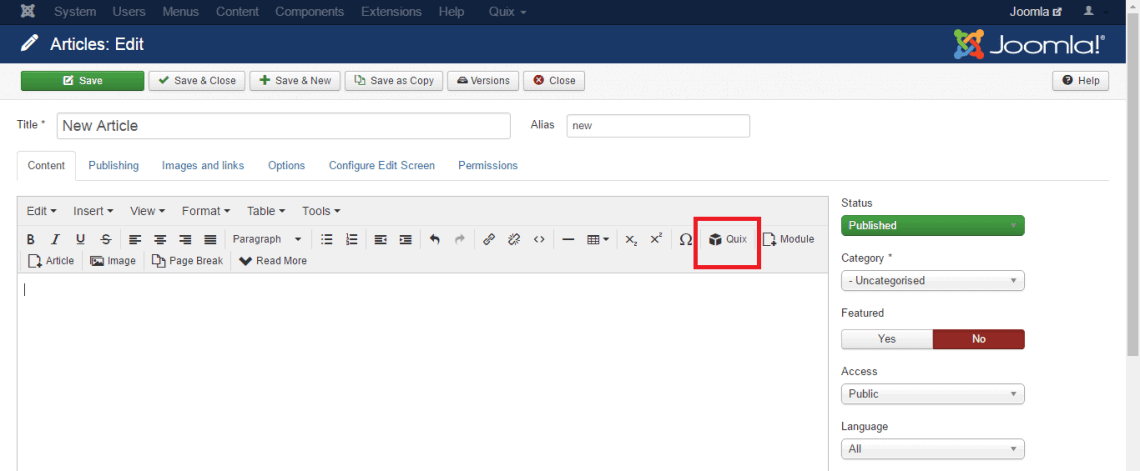Set Featured to Yes
Screen dimensions: 1140x471
(887, 339)
